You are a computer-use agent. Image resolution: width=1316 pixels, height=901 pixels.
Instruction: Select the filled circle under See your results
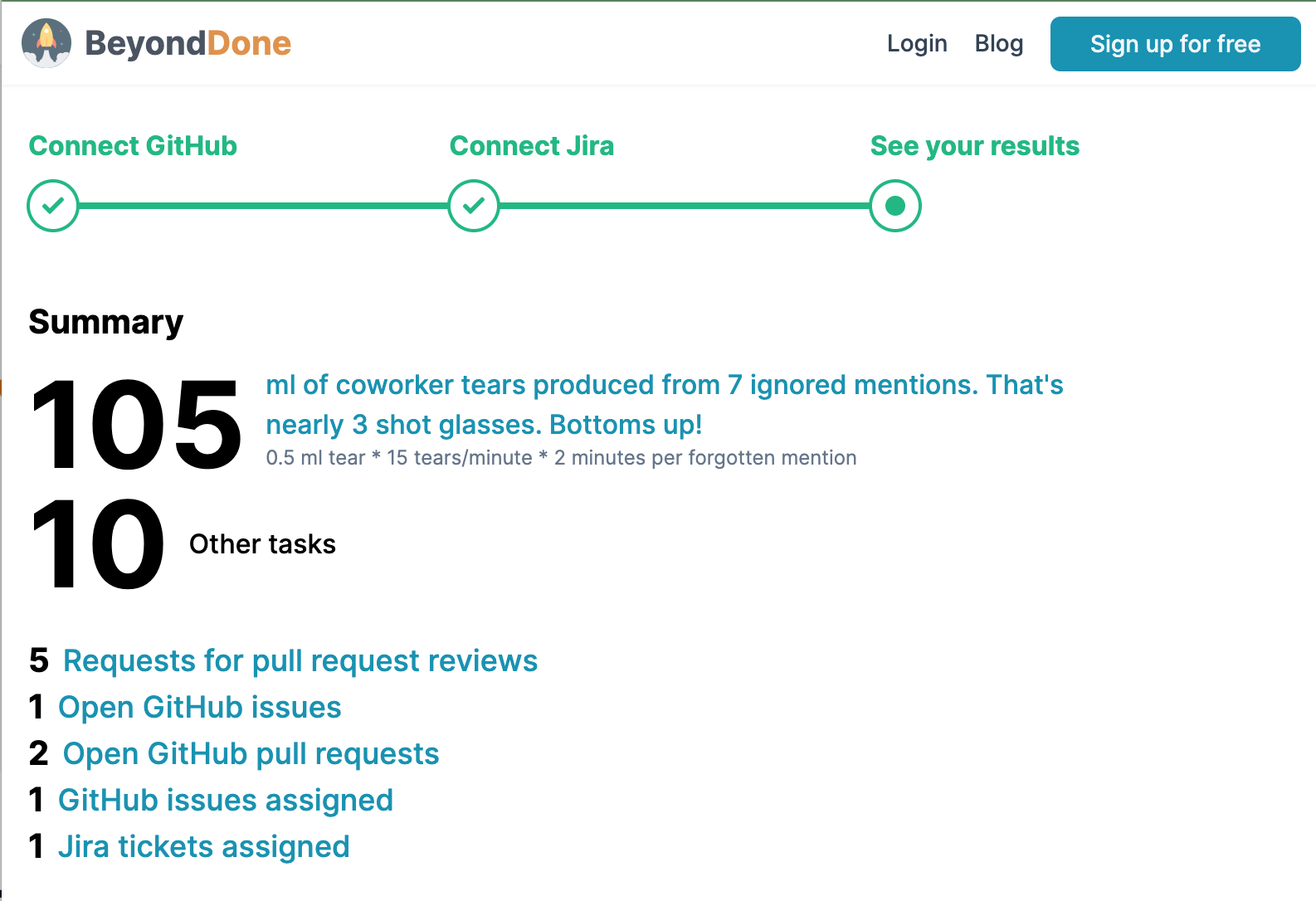894,205
